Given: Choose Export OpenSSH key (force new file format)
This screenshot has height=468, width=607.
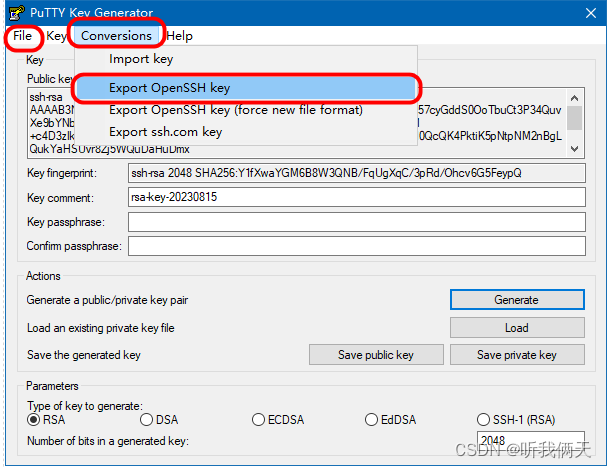Looking at the screenshot, I should (245, 110).
